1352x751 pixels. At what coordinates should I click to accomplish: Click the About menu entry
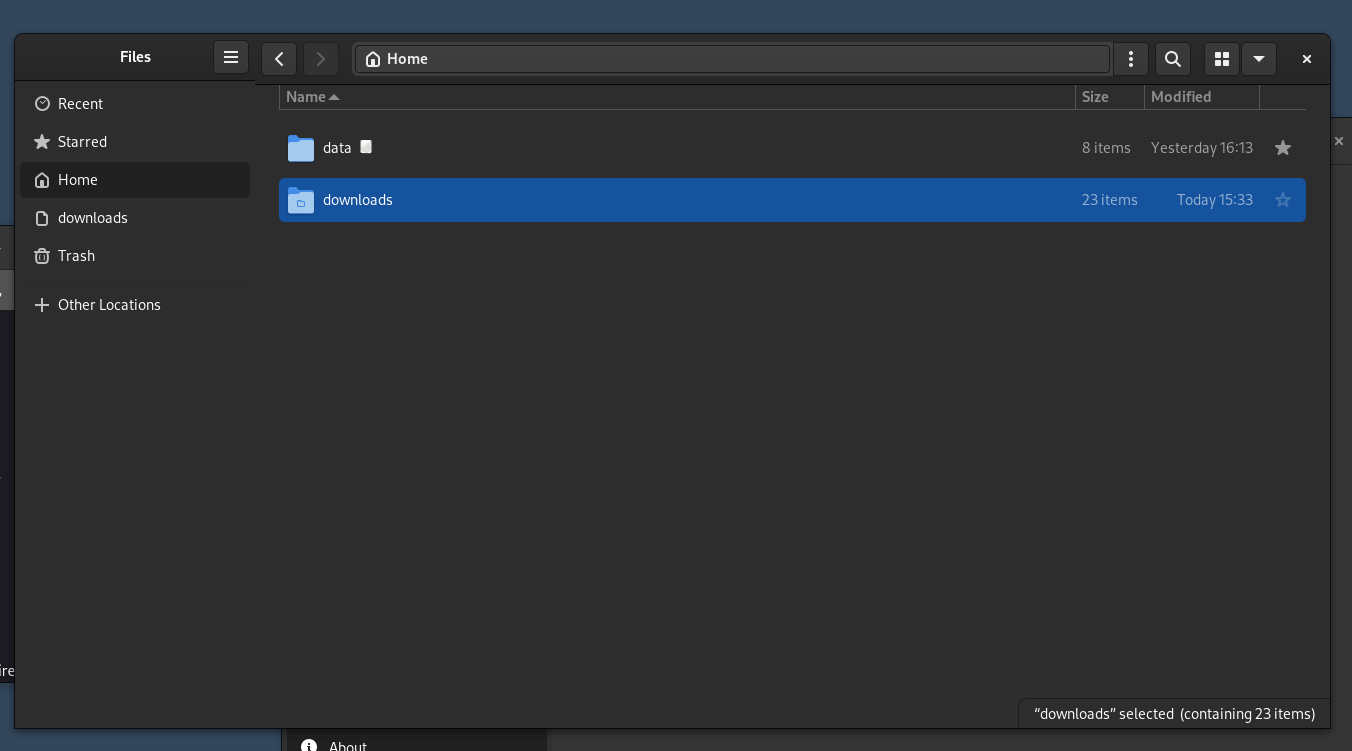tap(347, 745)
